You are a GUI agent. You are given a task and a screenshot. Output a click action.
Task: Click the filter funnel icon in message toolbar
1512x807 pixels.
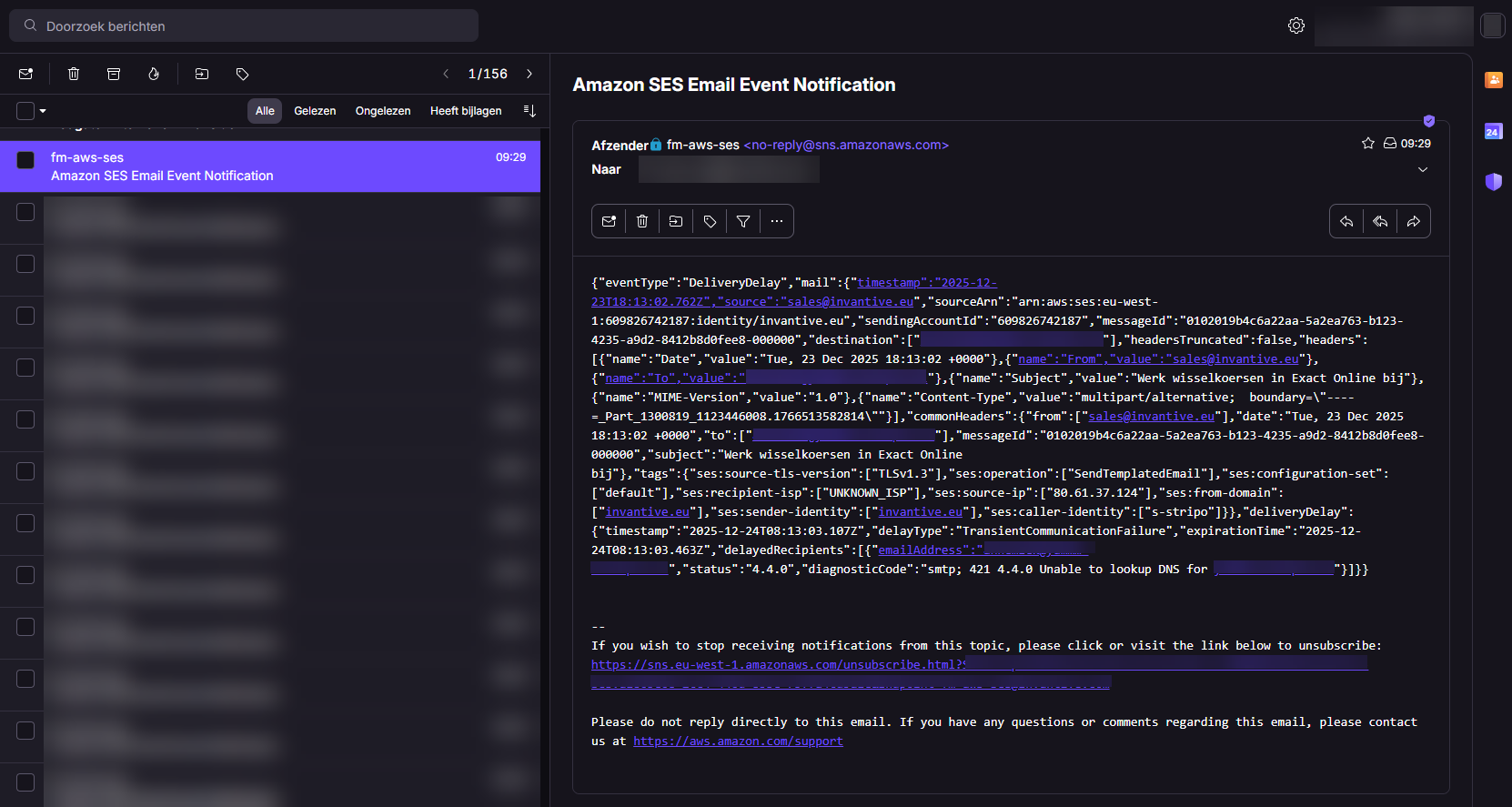click(x=743, y=221)
